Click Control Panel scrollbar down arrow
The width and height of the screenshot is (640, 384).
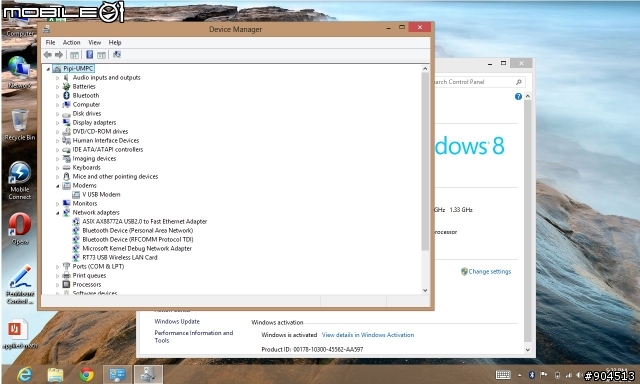[x=527, y=350]
